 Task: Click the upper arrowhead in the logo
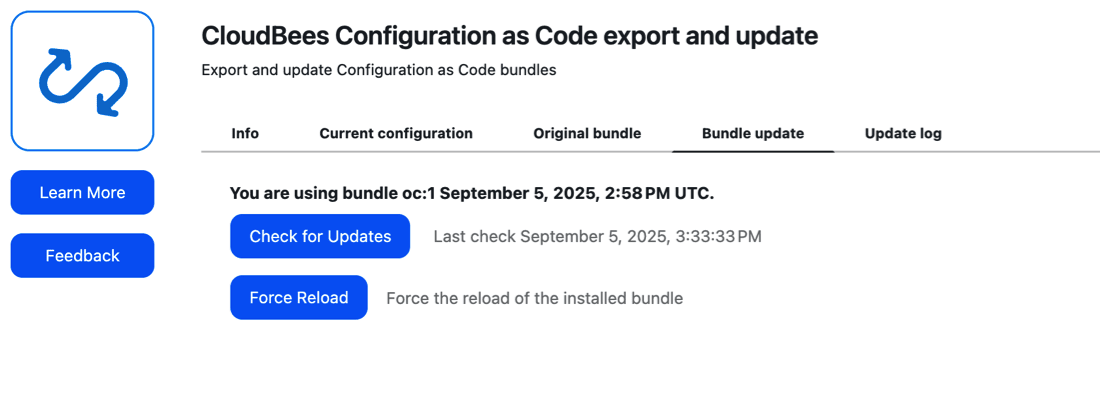coord(62,58)
